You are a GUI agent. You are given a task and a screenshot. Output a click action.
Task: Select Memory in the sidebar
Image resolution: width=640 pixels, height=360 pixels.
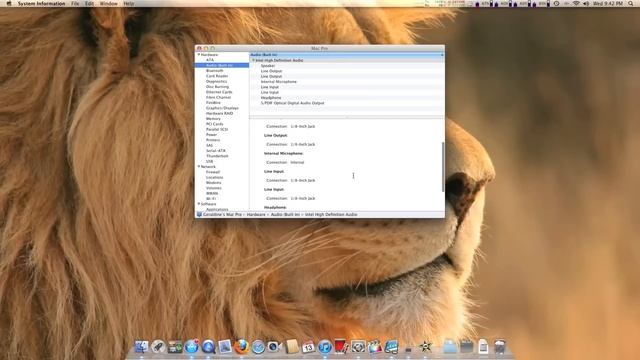pos(213,118)
